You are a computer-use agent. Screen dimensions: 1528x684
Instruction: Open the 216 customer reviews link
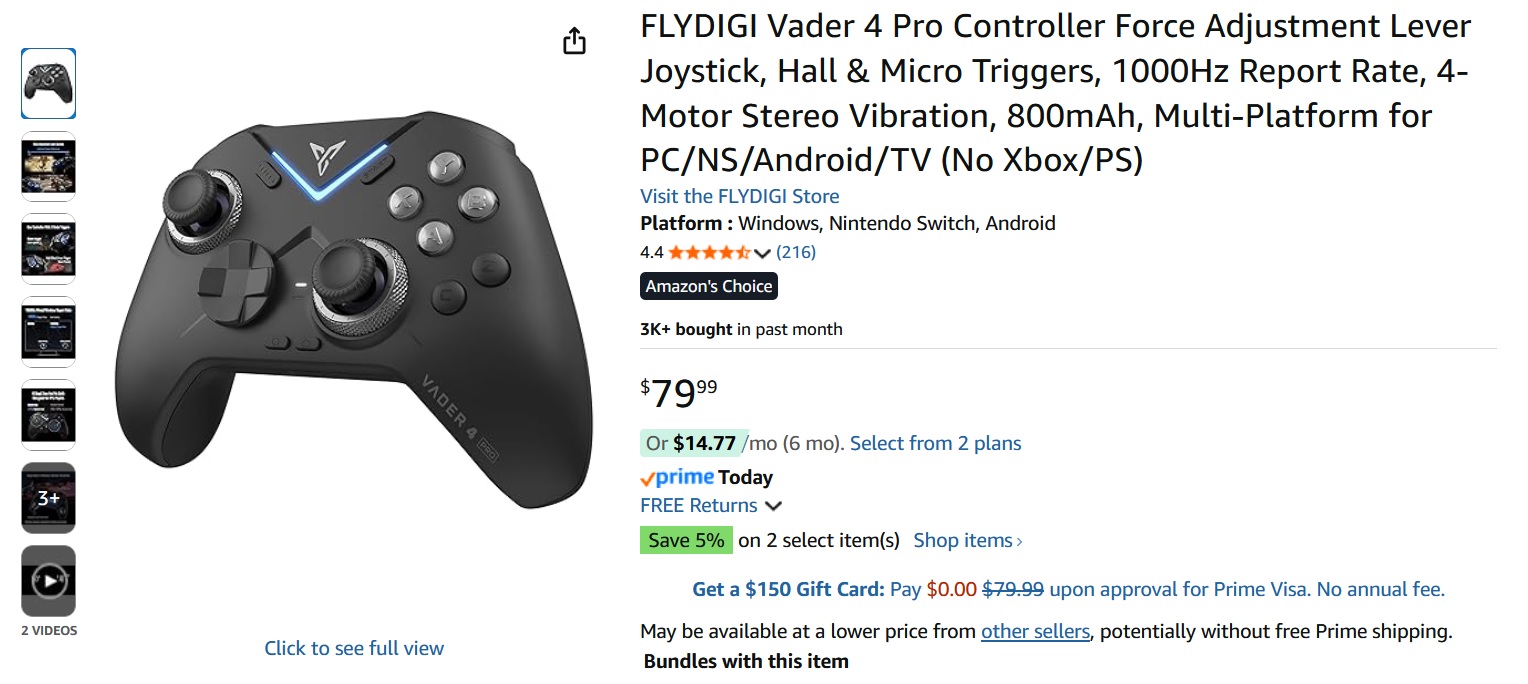pos(796,252)
